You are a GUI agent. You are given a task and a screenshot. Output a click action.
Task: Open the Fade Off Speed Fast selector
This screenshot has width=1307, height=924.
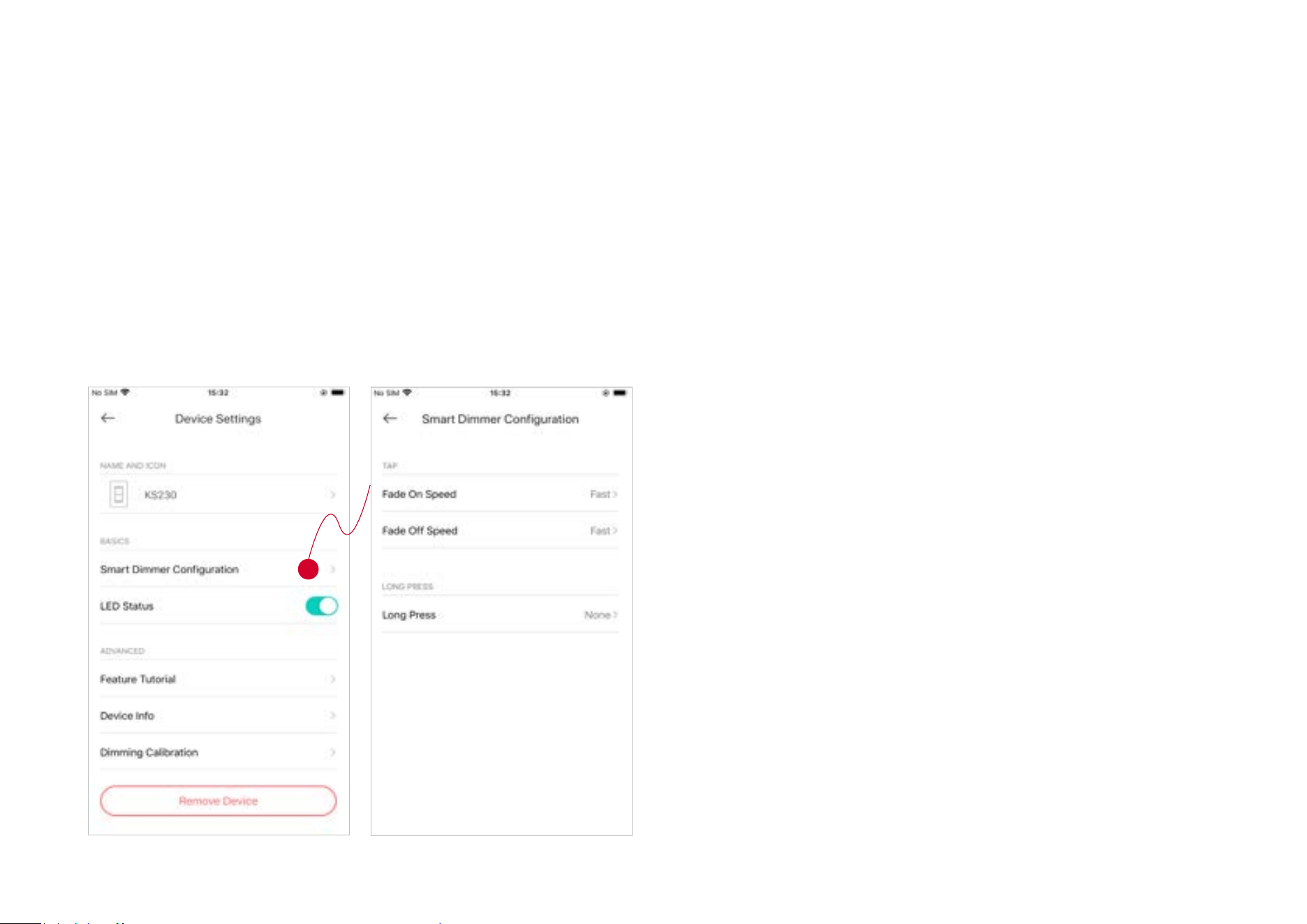(603, 530)
